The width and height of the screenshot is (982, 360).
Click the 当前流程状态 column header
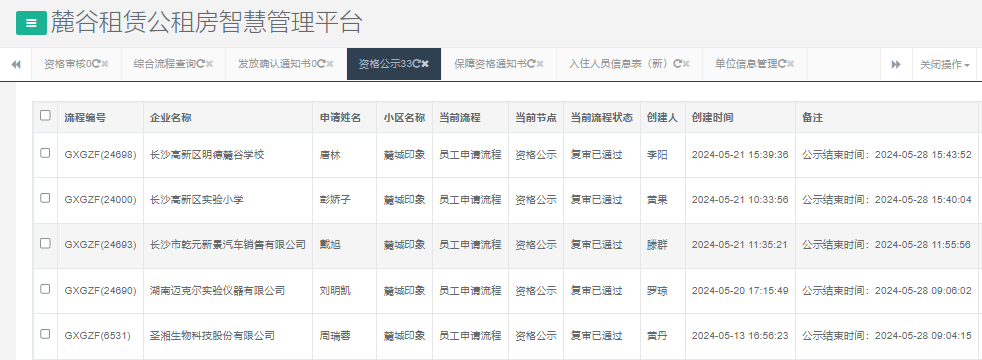(602, 118)
